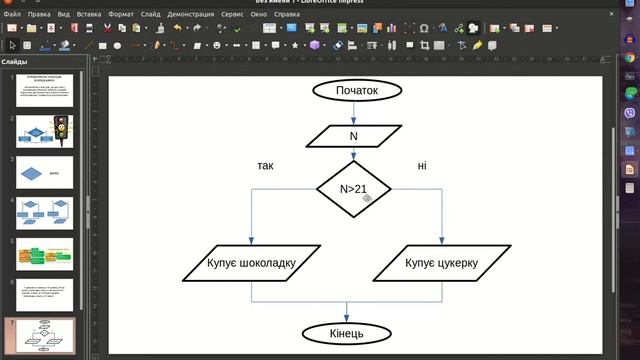Select the Symbol shapes smiley tool
Image resolution: width=640 pixels, height=360 pixels.
click(x=217, y=45)
